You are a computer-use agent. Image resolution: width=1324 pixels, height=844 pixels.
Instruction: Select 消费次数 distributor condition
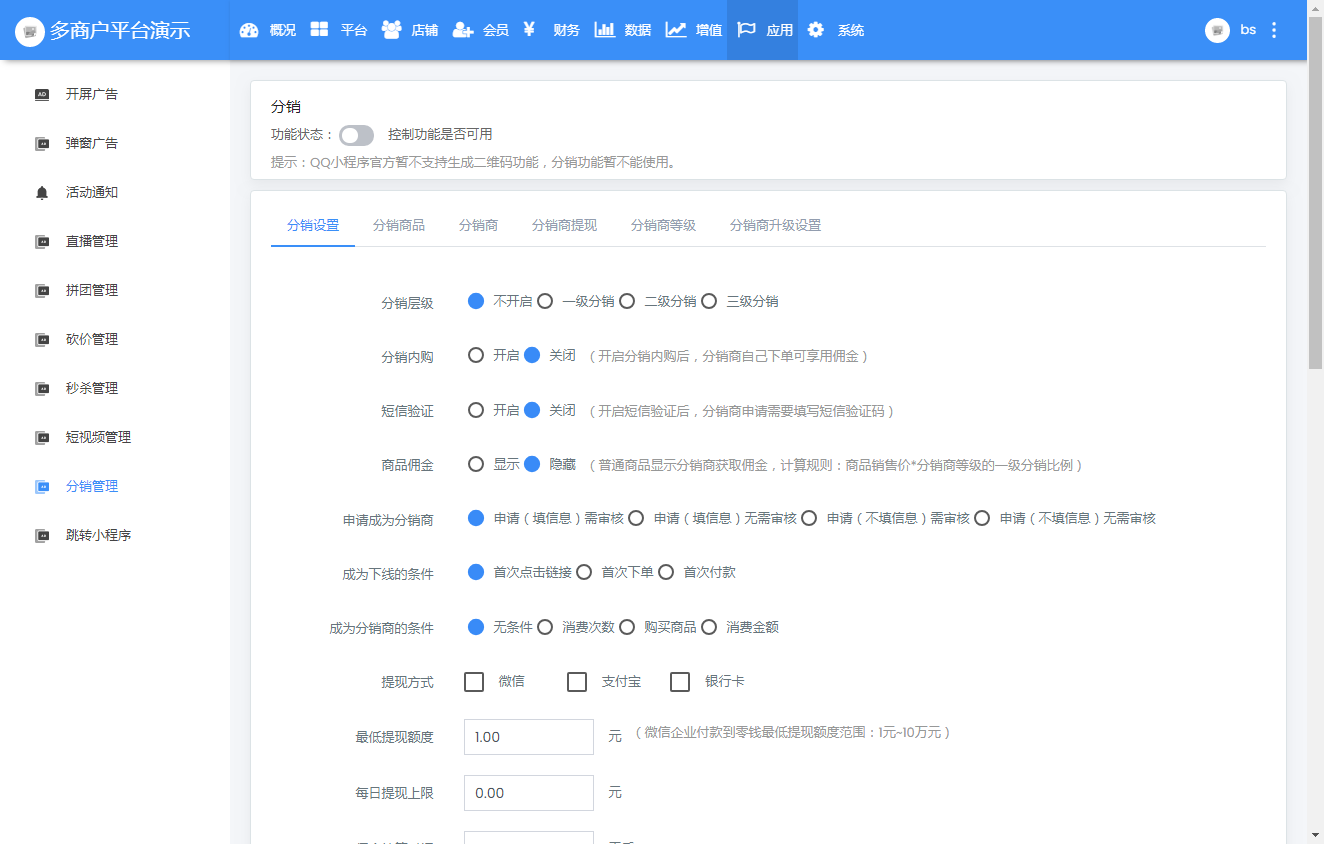pyautogui.click(x=545, y=627)
